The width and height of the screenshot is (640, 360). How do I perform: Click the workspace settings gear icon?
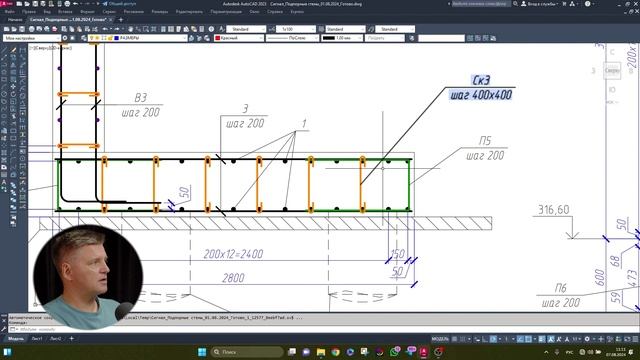coord(65,38)
